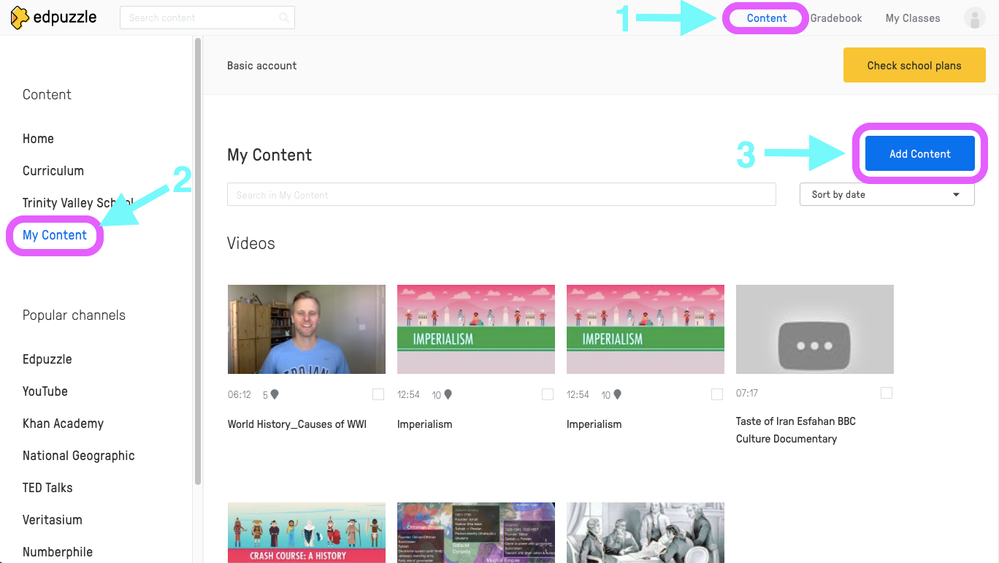The height and width of the screenshot is (563, 999).
Task: Click the Edpuzzle logo icon
Action: click(19, 17)
